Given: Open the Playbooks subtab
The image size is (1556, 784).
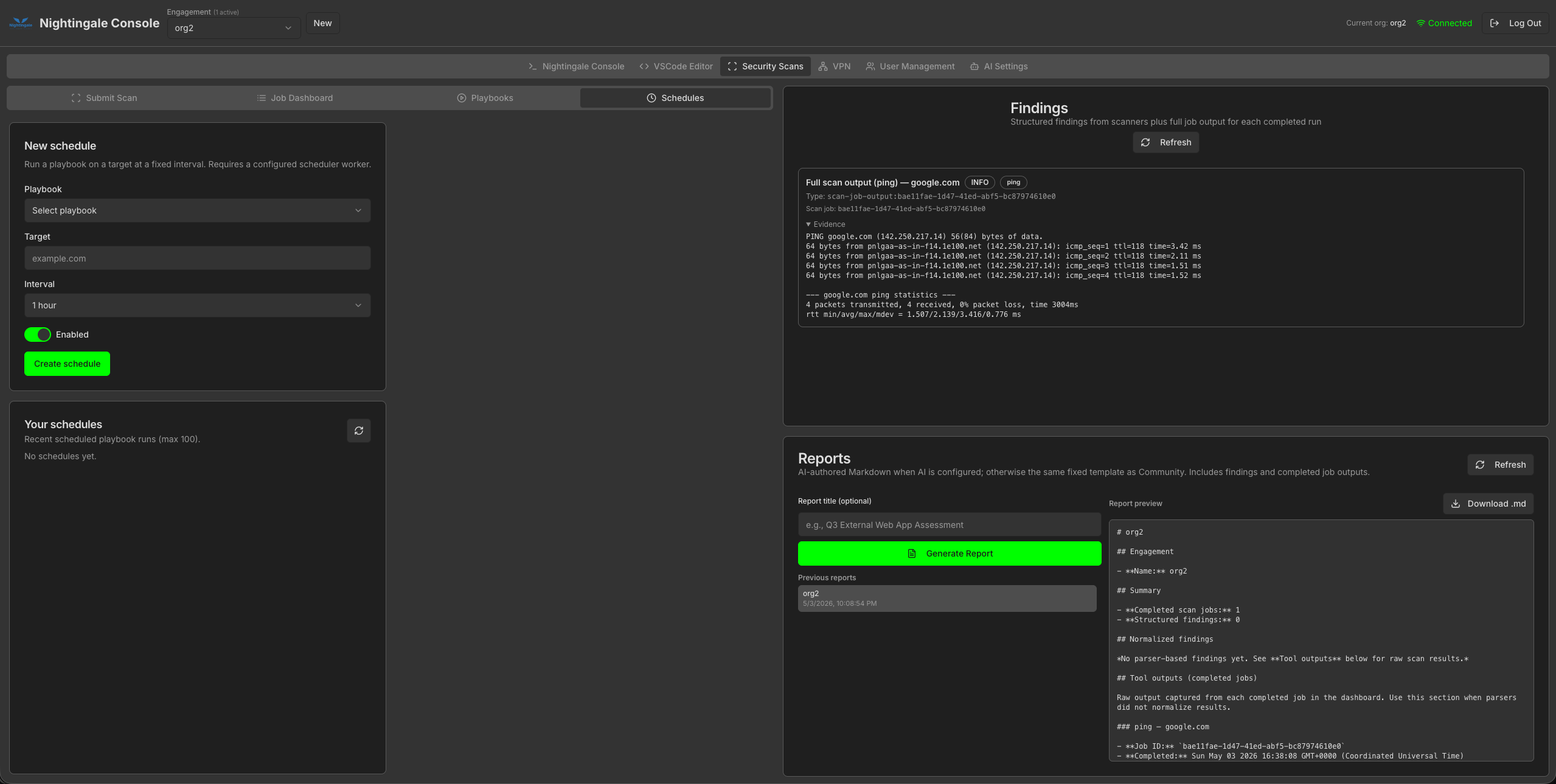Looking at the screenshot, I should pyautogui.click(x=485, y=98).
